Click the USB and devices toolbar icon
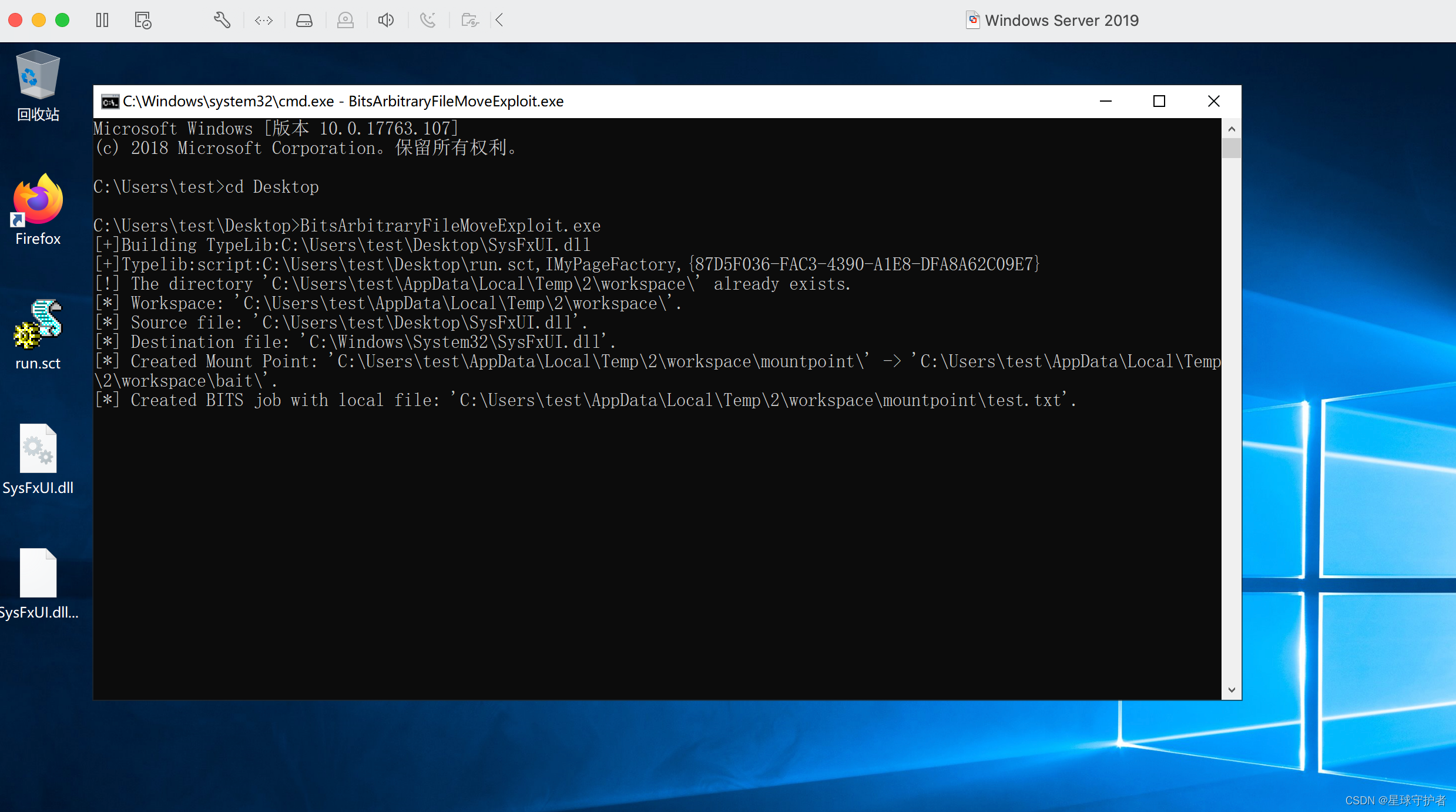 [428, 20]
